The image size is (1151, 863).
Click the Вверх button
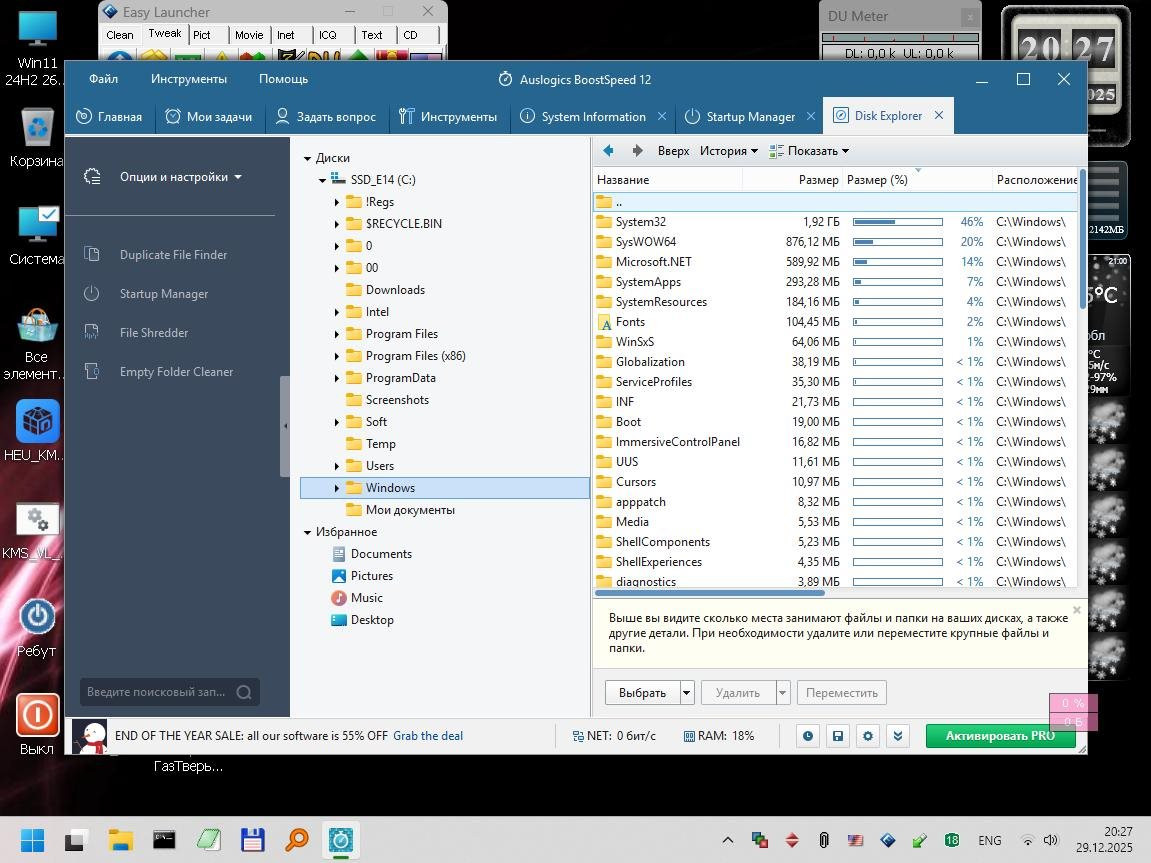(x=673, y=150)
